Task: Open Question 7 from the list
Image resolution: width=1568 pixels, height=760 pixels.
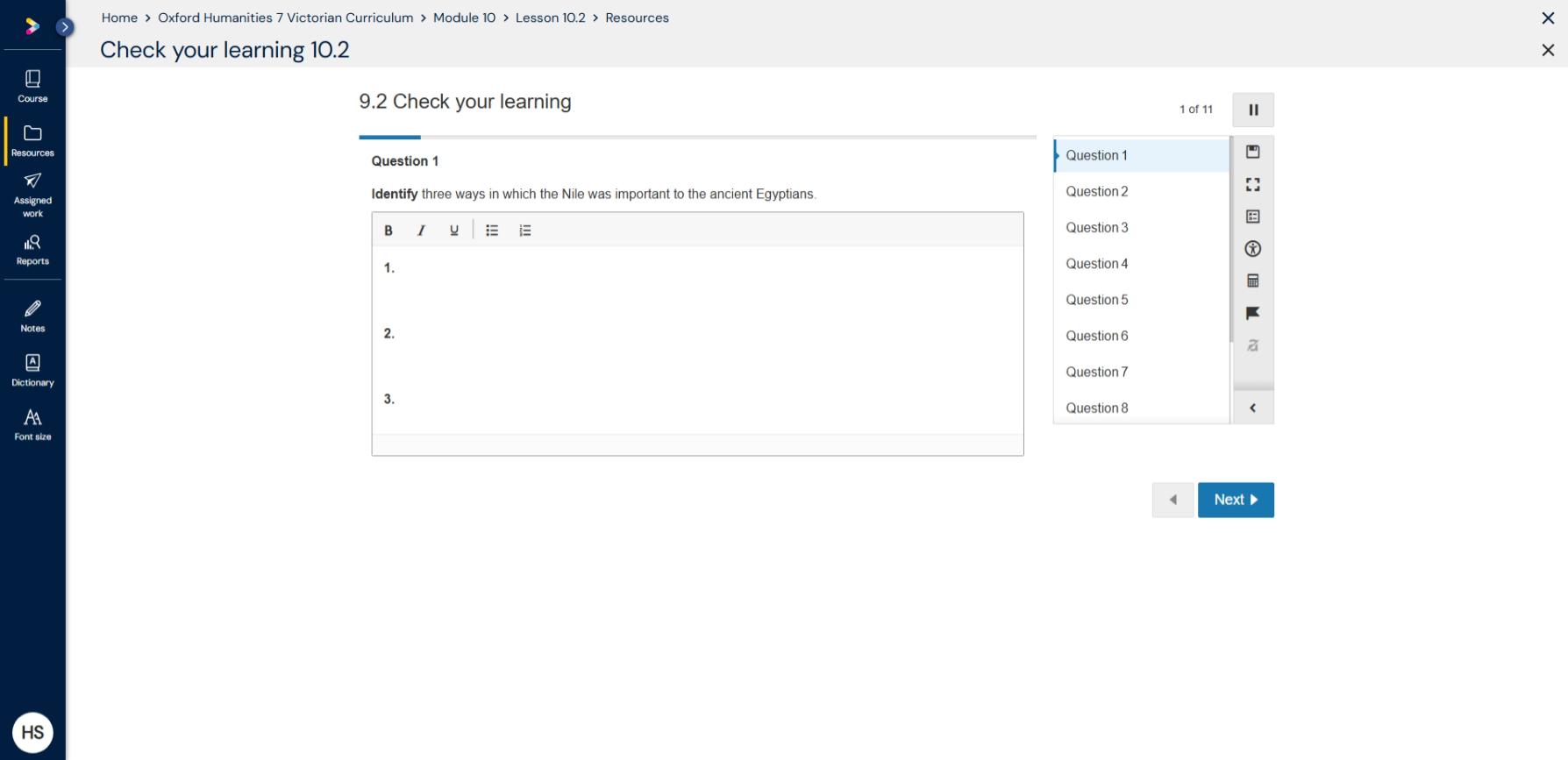Action: click(x=1141, y=372)
